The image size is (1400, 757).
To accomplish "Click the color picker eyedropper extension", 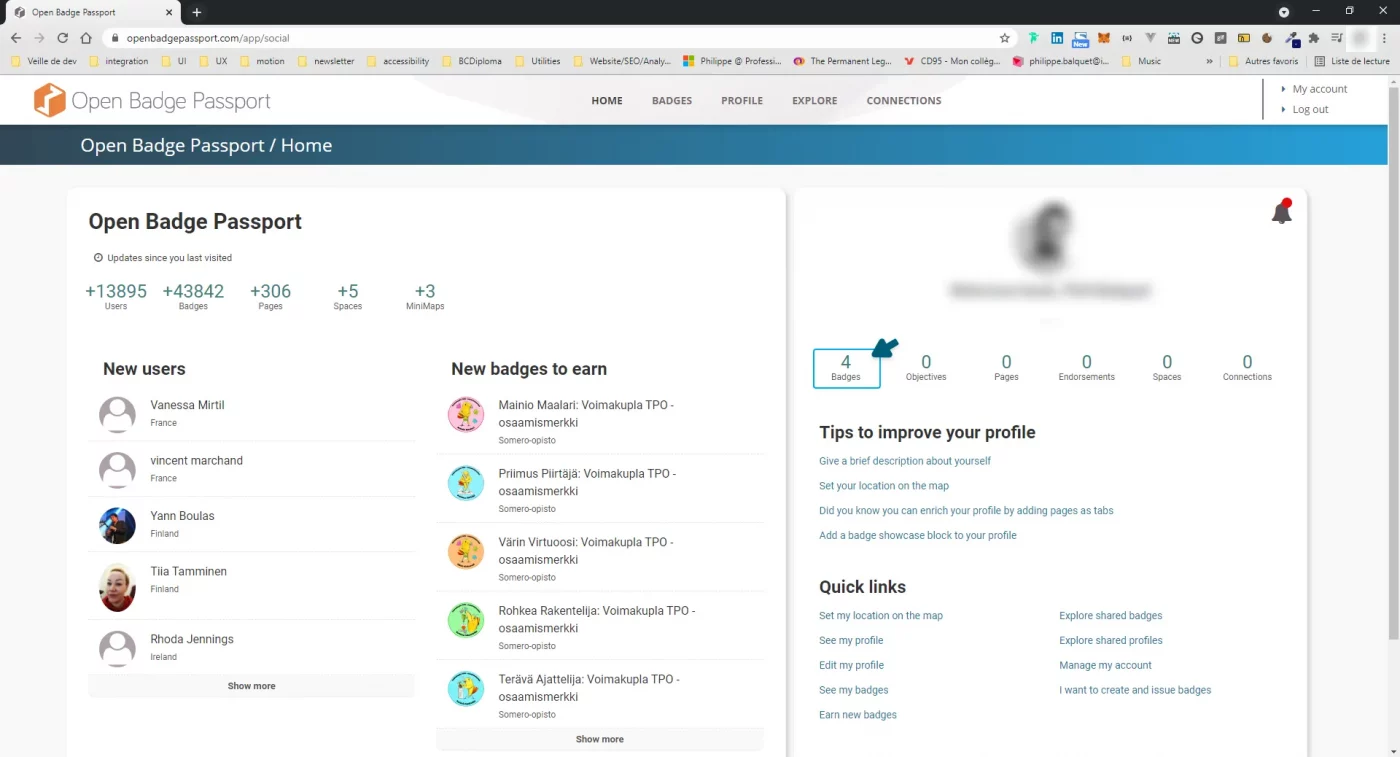I will coord(1291,38).
